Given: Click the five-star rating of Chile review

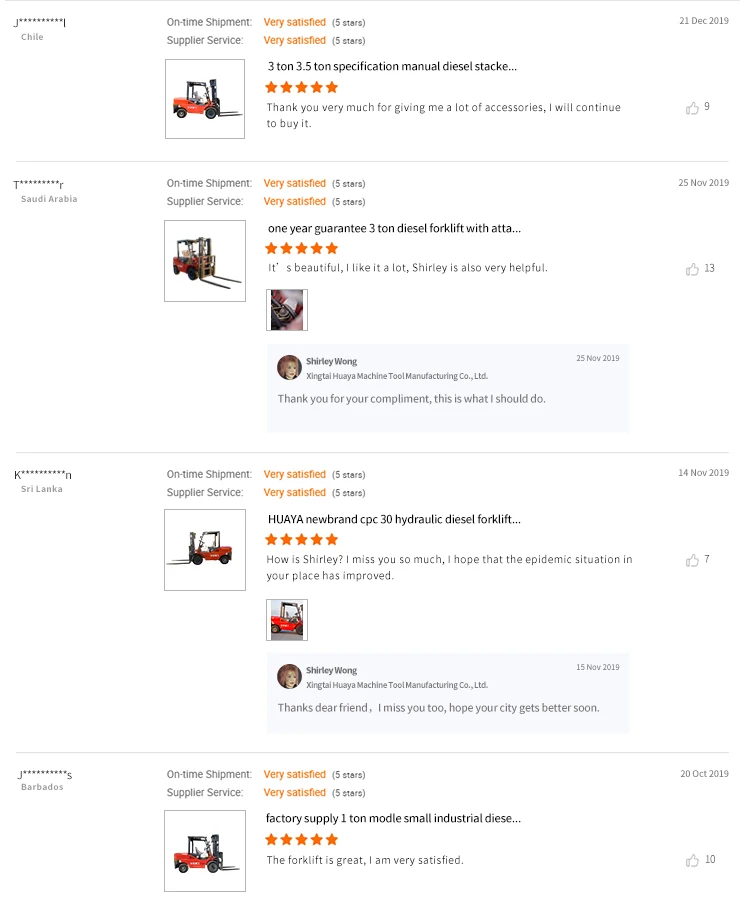Looking at the screenshot, I should click(x=302, y=87).
